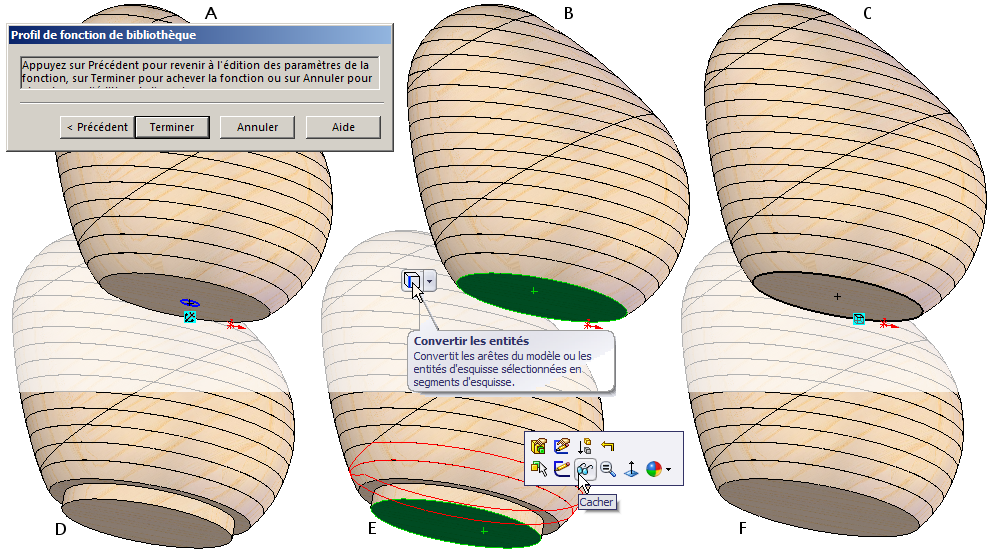Image resolution: width=1000 pixels, height=550 pixels.
Task: Click the Profil de fonction de bibliothèque title bar
Action: 200,34
